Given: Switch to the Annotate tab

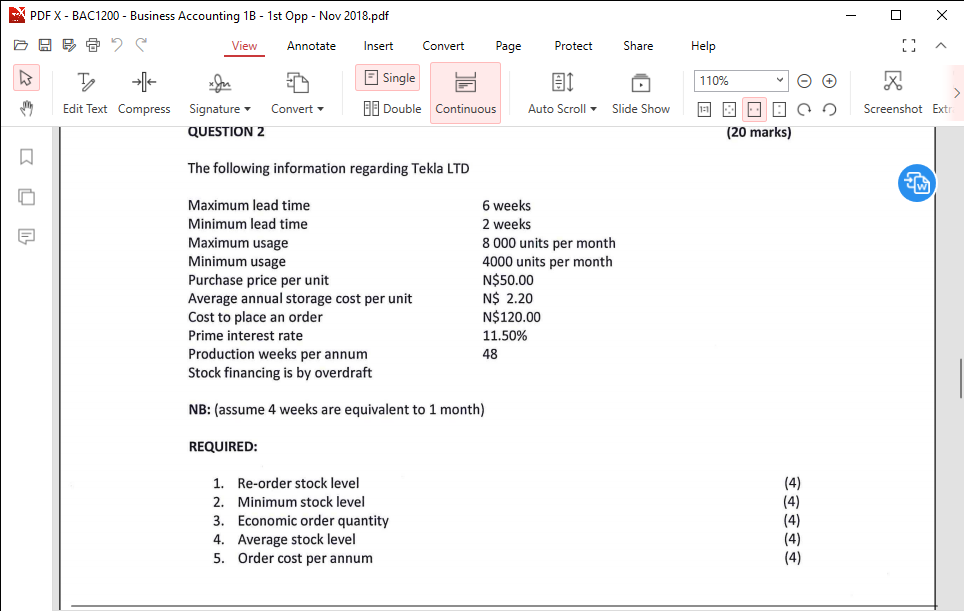Looking at the screenshot, I should [x=311, y=46].
